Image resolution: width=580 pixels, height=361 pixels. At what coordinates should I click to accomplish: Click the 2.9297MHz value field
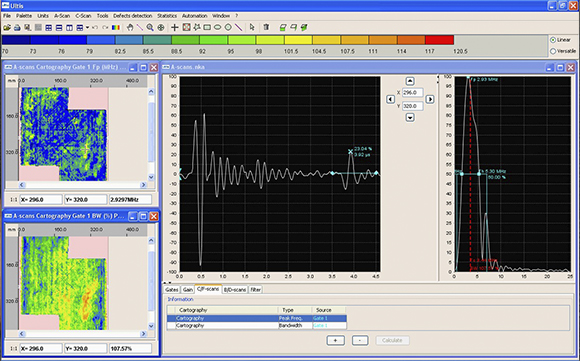[x=130, y=200]
